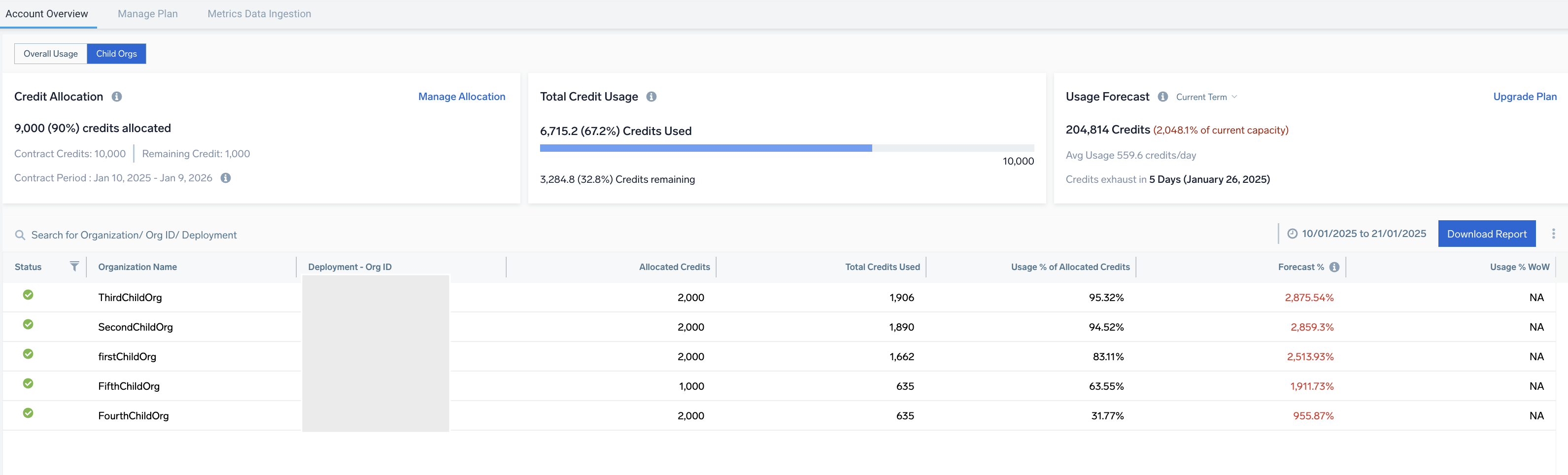Click the Upgrade Plan link
This screenshot has width=1568, height=475.
tap(1524, 97)
